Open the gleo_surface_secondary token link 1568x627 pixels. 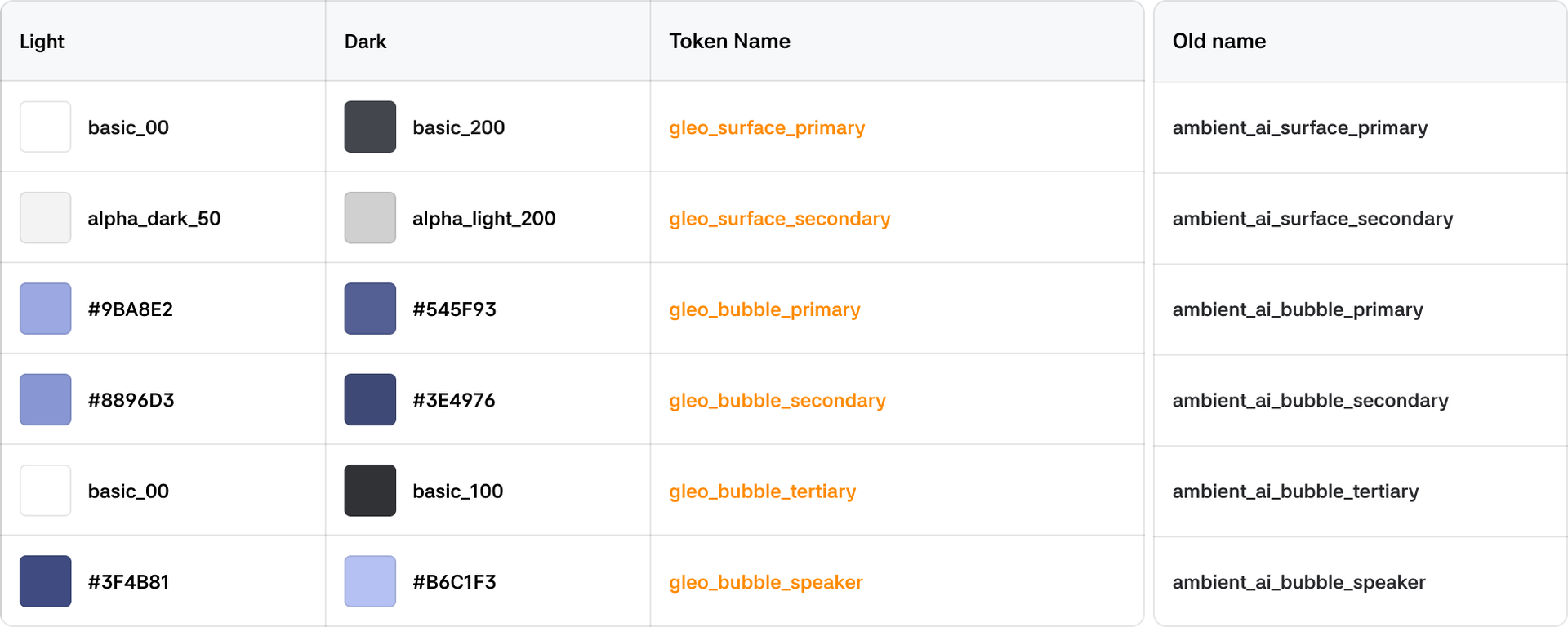779,219
